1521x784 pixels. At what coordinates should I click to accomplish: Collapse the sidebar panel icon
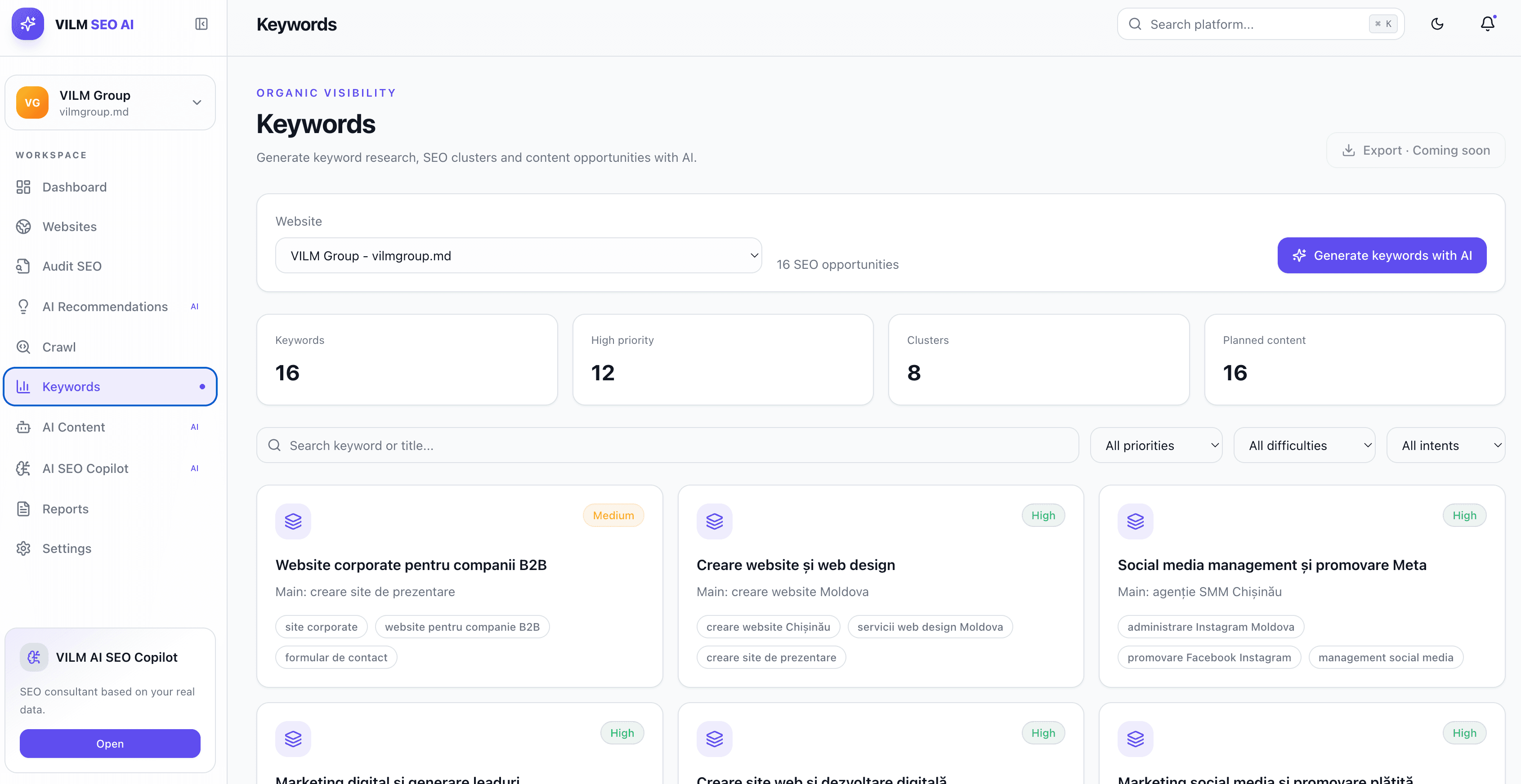point(201,24)
